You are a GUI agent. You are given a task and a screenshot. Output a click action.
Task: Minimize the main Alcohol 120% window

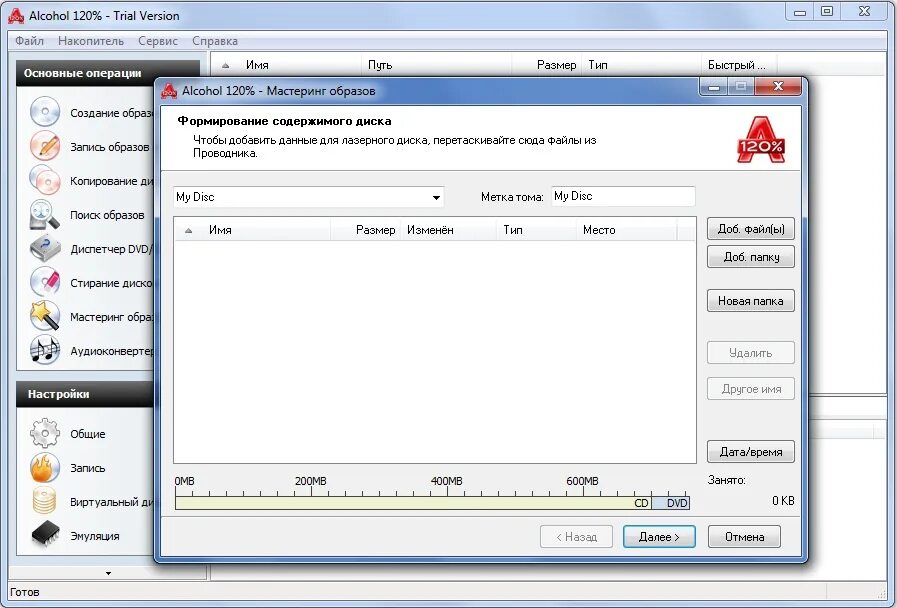800,11
